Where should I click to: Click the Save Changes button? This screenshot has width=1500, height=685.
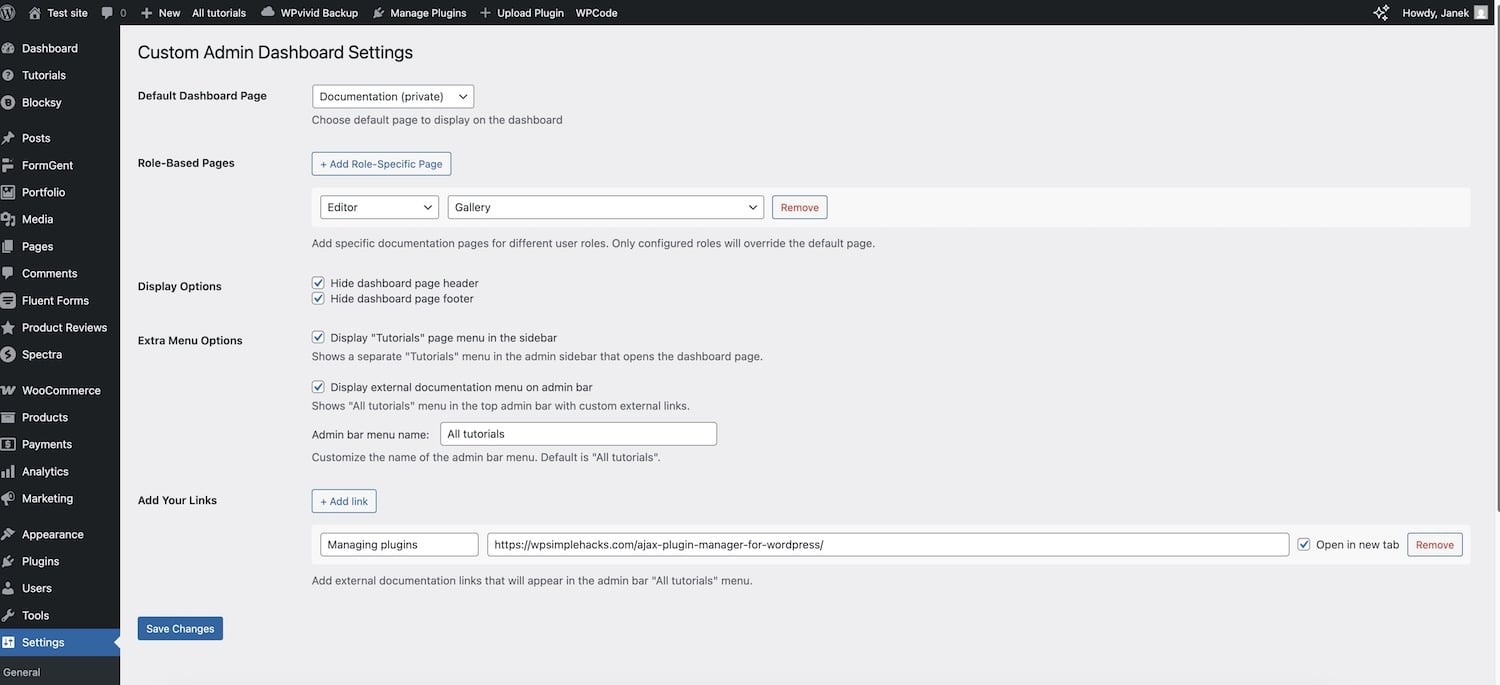point(180,626)
